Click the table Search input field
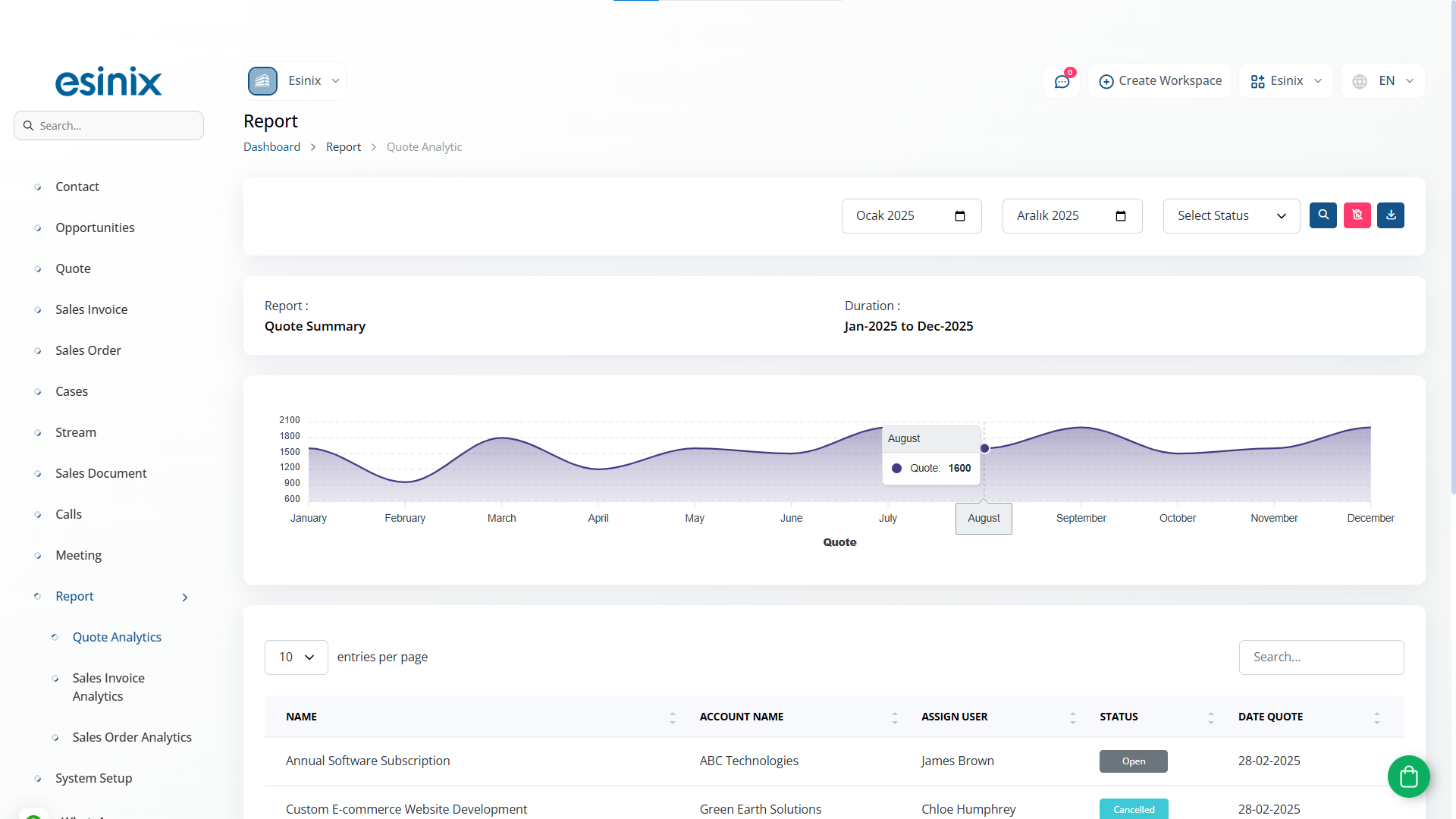This screenshot has width=1456, height=819. [x=1321, y=657]
